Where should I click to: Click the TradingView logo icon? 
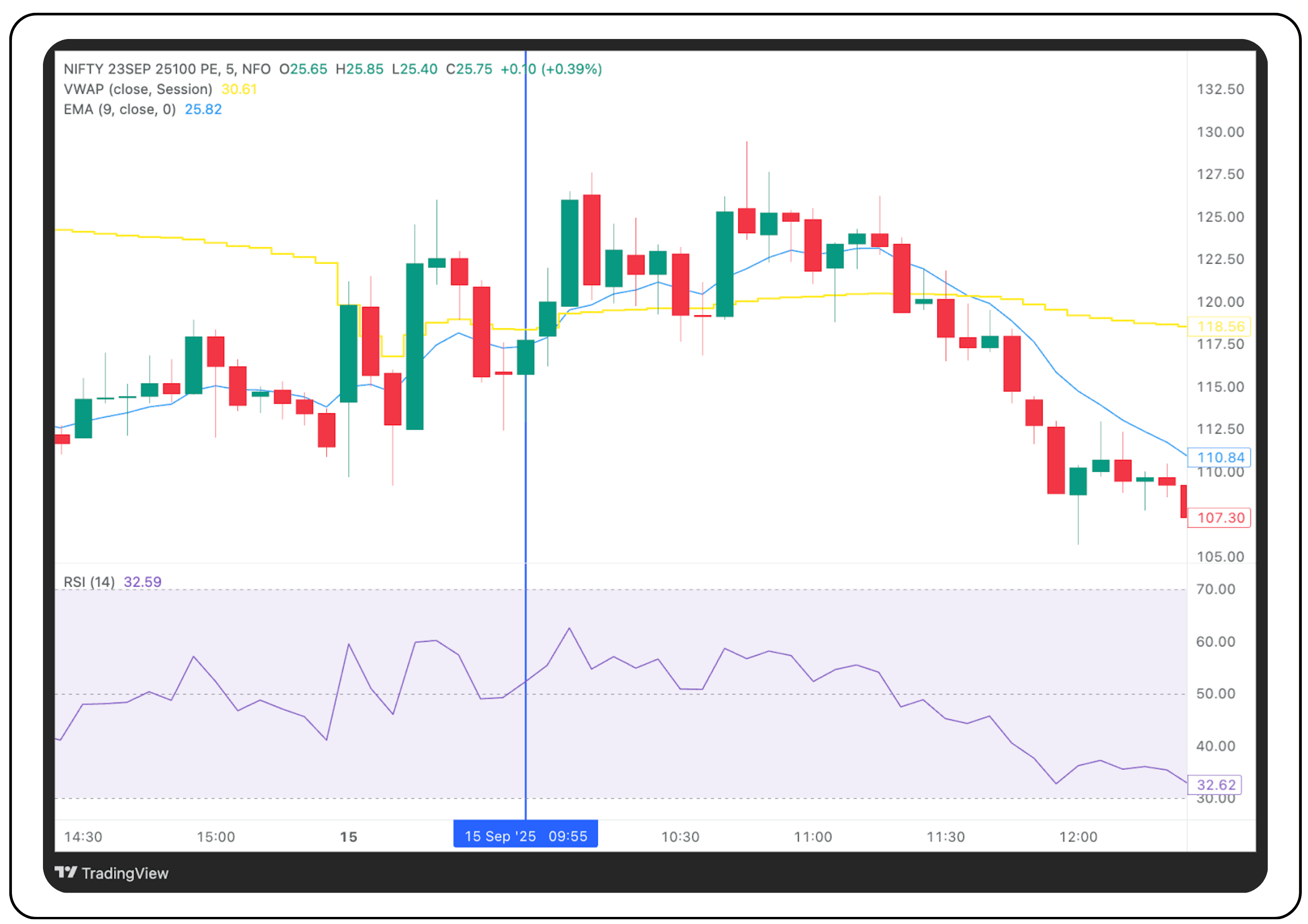[x=66, y=872]
